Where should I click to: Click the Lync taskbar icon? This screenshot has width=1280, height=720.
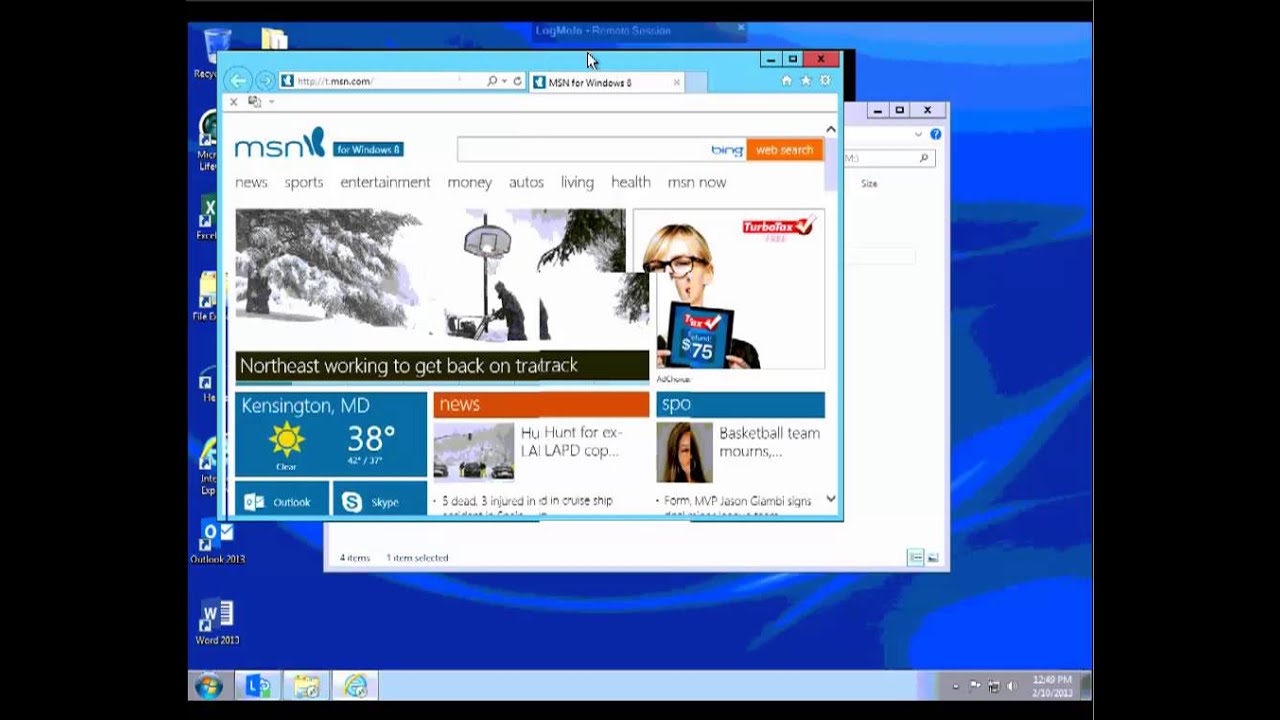258,686
